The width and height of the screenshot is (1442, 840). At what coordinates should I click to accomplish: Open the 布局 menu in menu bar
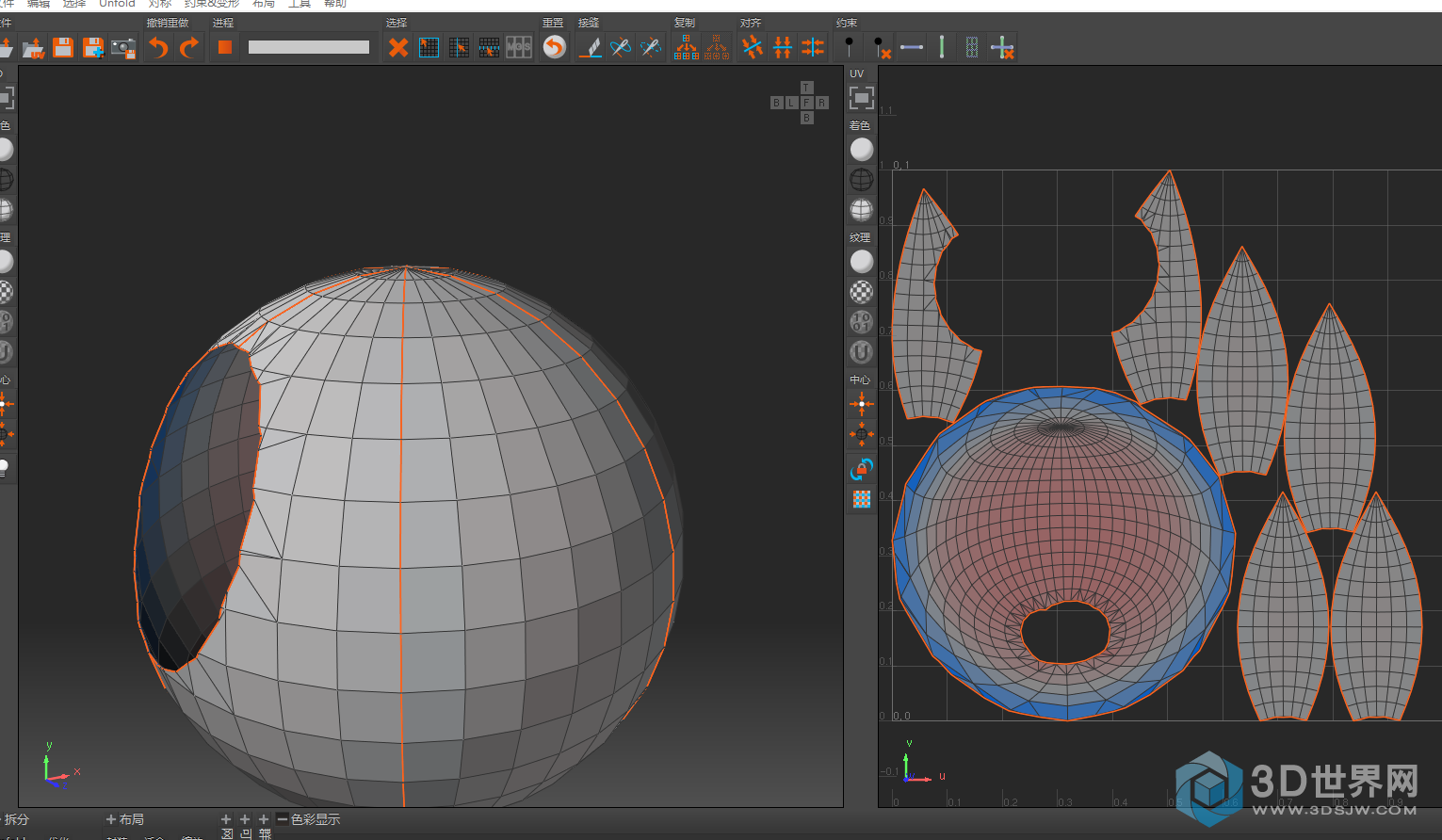click(x=264, y=4)
